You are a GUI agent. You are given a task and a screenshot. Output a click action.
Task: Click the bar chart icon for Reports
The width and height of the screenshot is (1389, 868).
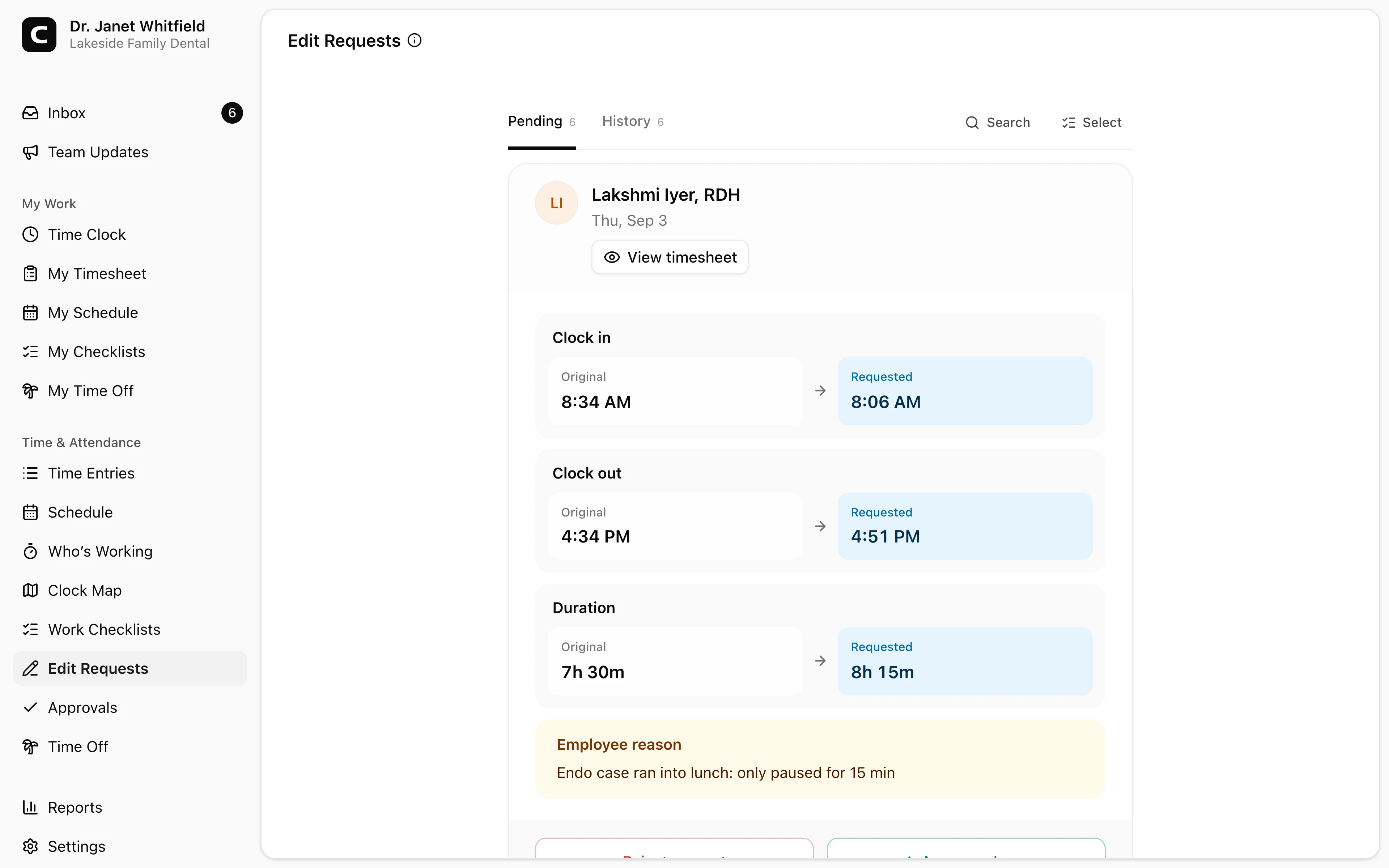point(30,808)
